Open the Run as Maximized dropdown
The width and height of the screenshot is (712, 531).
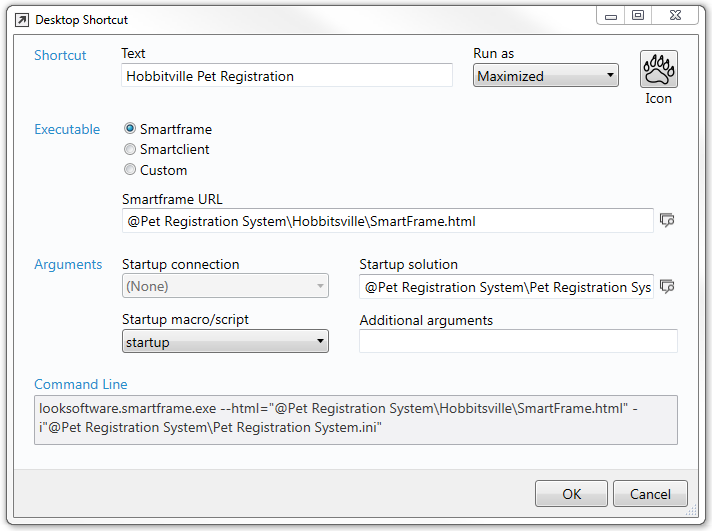tap(546, 75)
